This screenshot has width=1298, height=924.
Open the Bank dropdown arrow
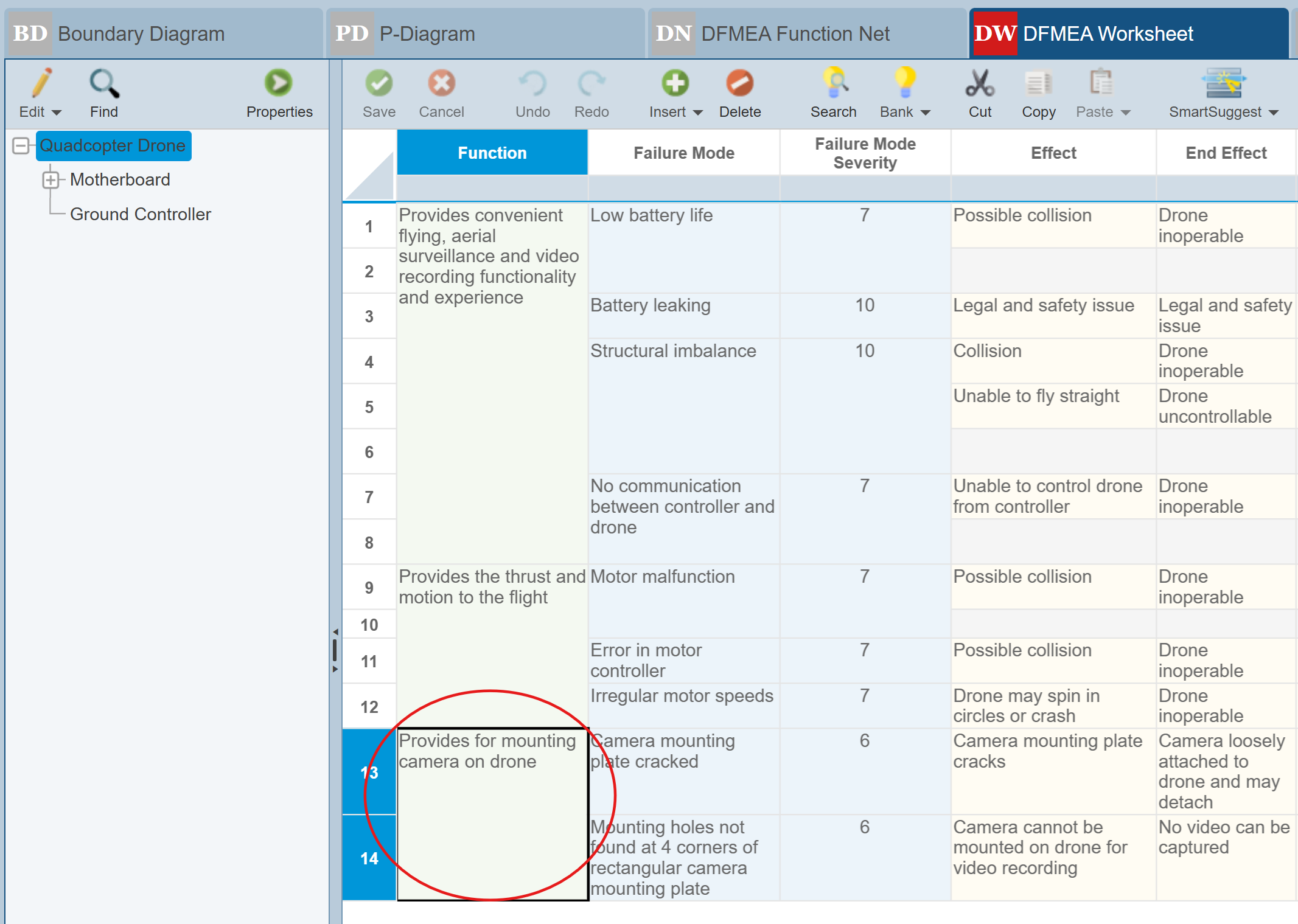pyautogui.click(x=926, y=113)
